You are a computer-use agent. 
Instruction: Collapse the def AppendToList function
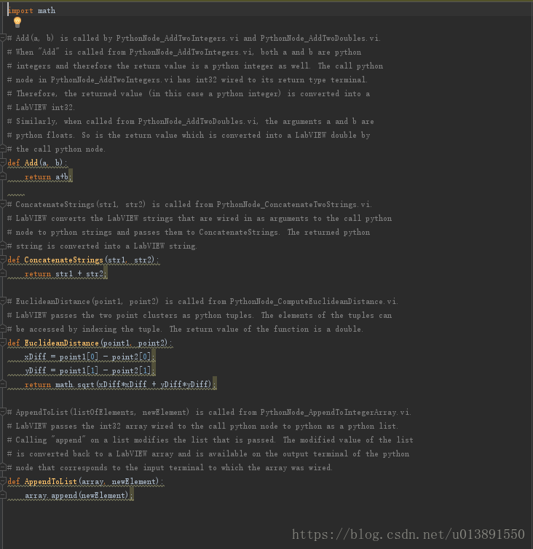click(3, 481)
